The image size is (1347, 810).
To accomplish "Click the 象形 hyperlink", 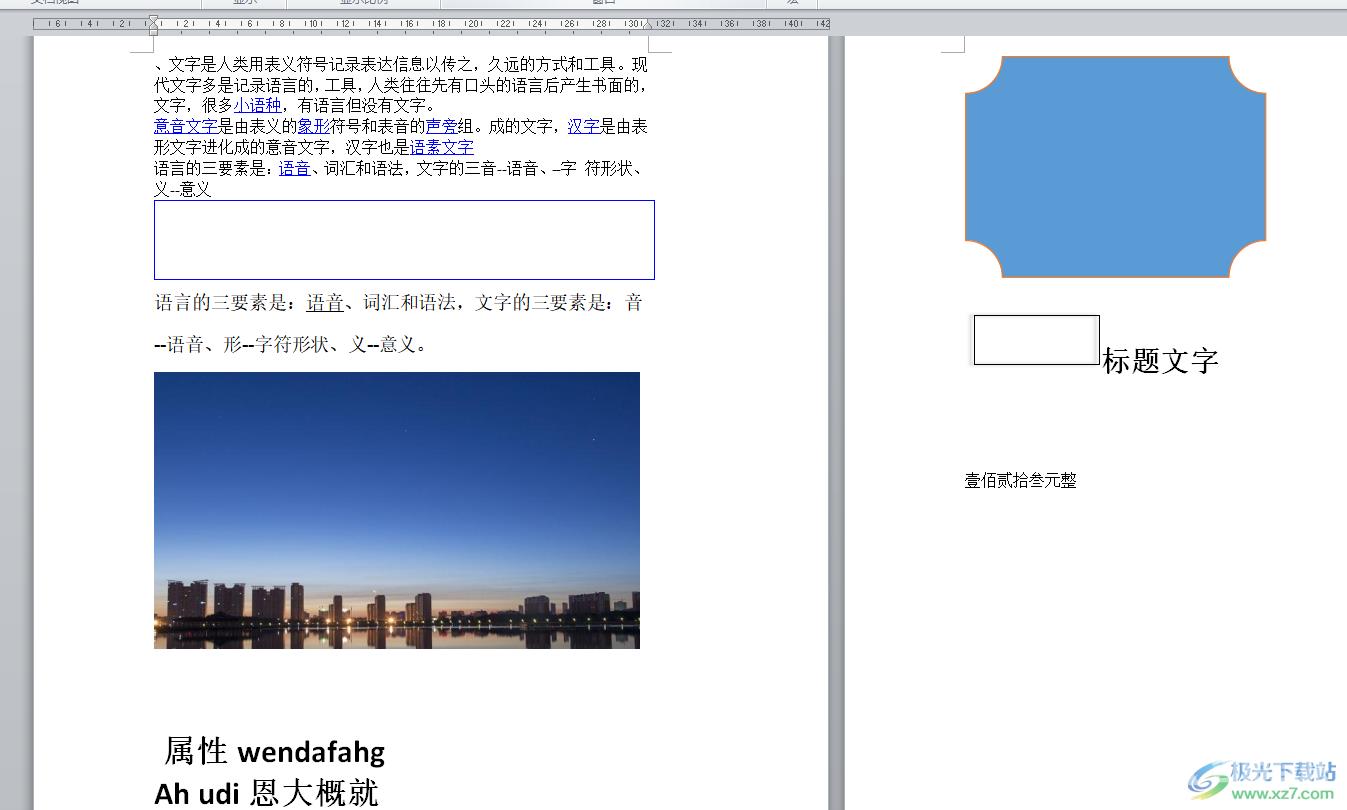I will coord(314,127).
